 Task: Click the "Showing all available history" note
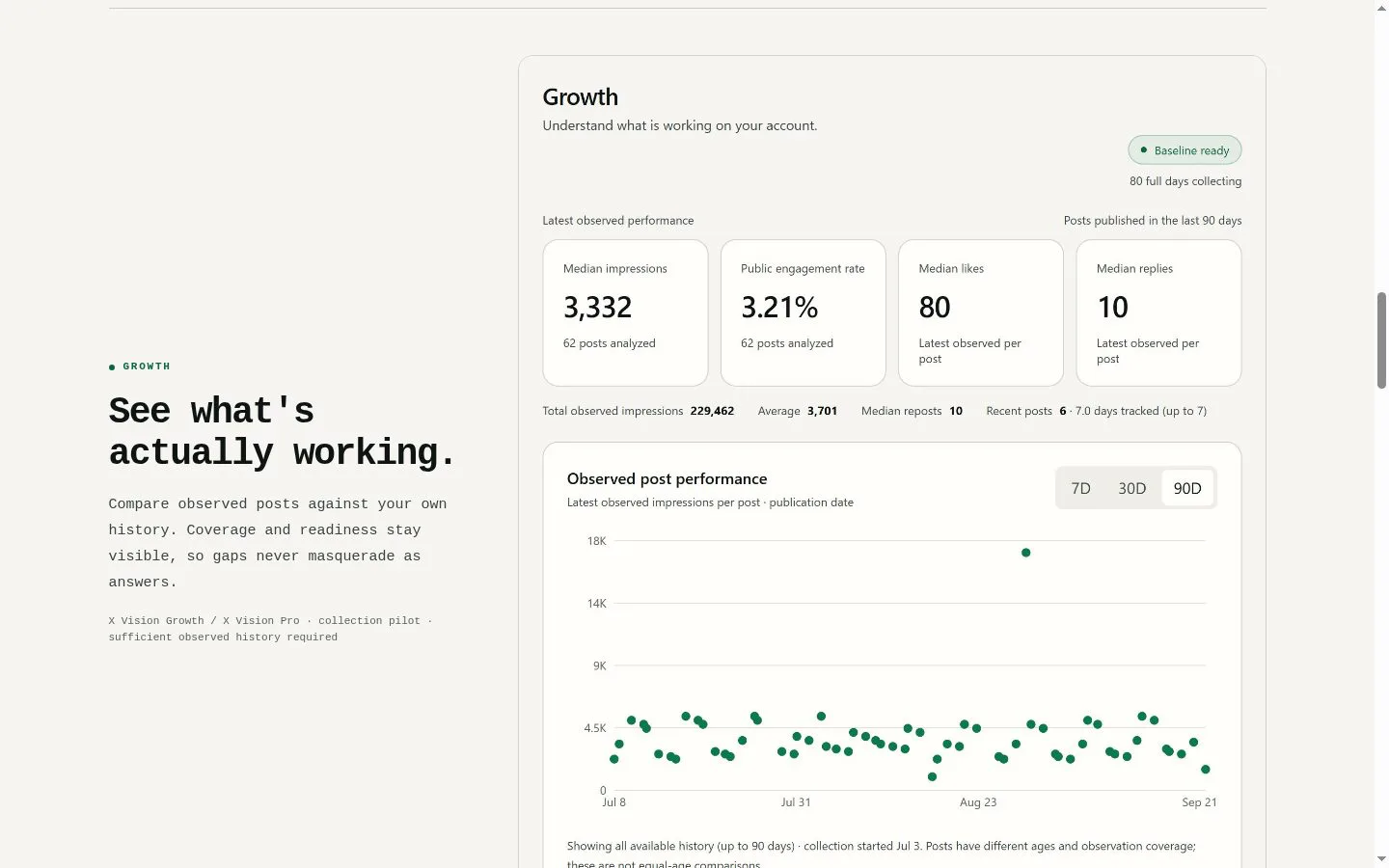click(882, 854)
